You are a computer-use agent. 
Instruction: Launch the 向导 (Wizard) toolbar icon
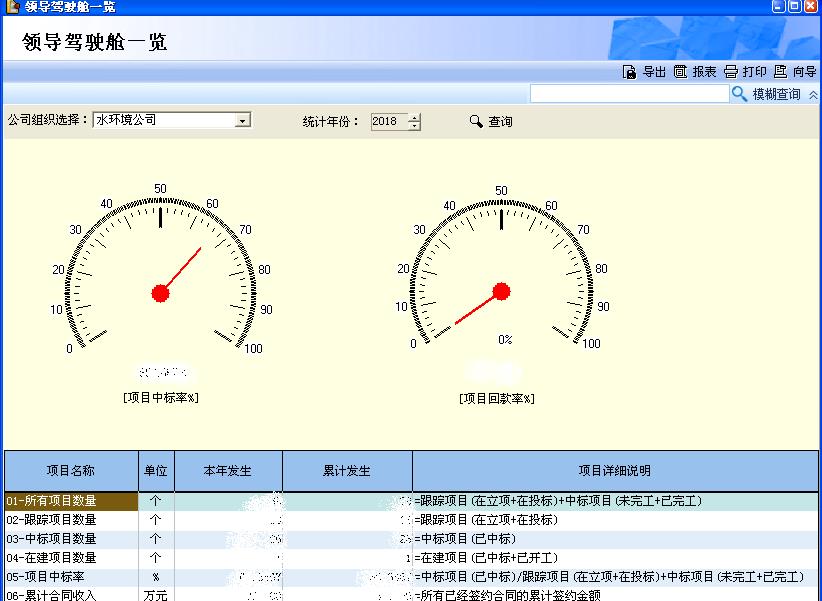[x=780, y=72]
